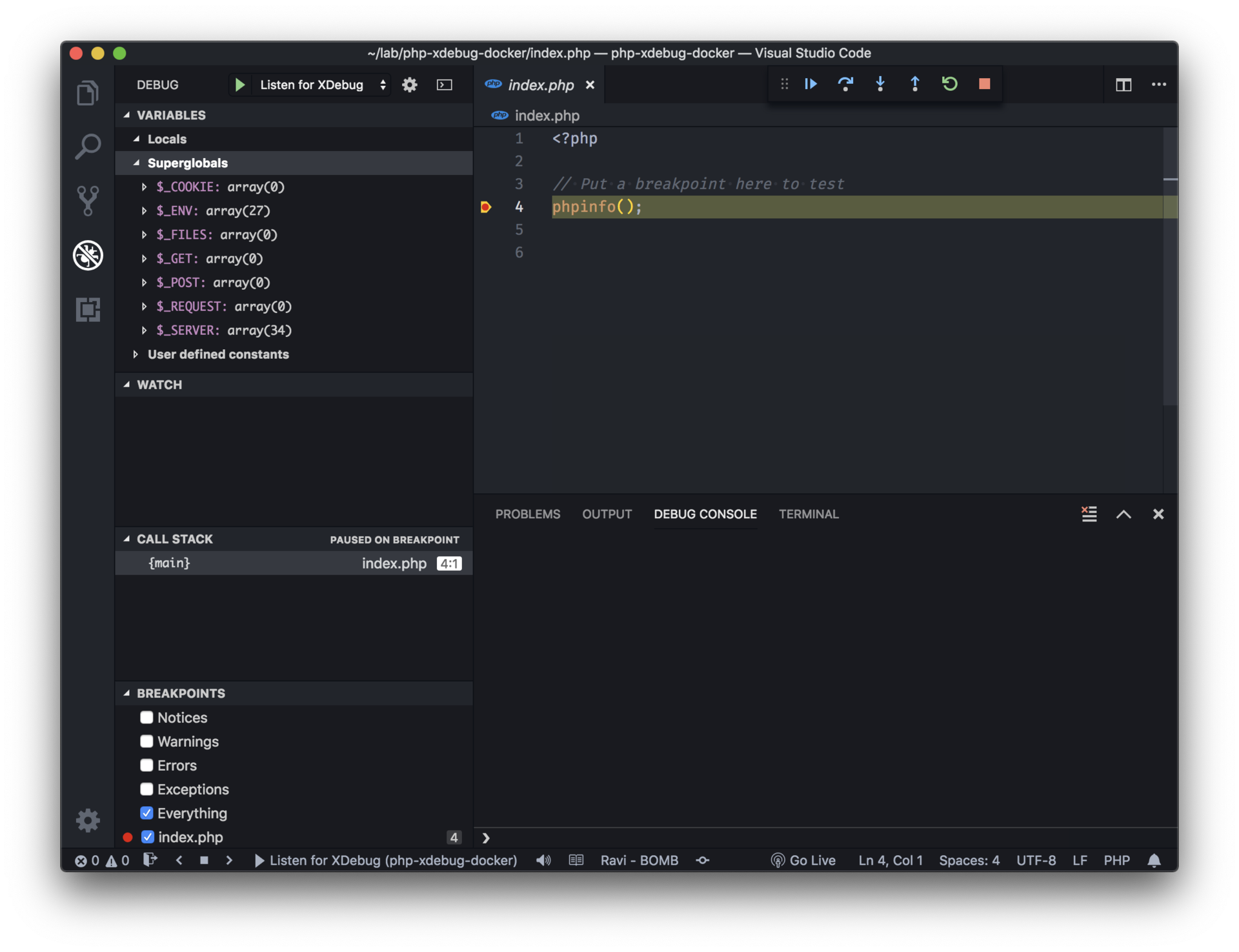Open the Search sidebar icon

(88, 147)
